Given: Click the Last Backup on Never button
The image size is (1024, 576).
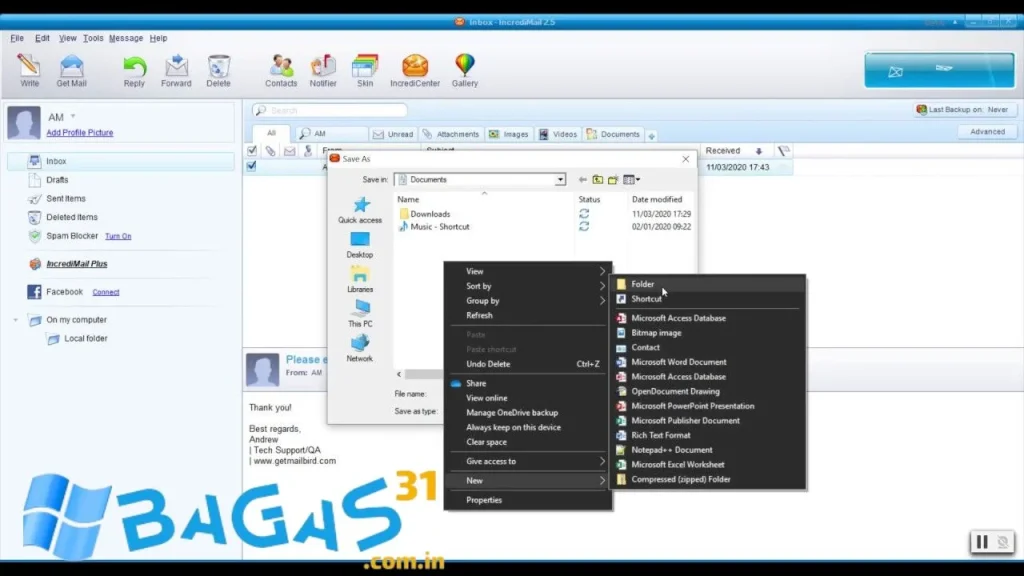Looking at the screenshot, I should [964, 110].
